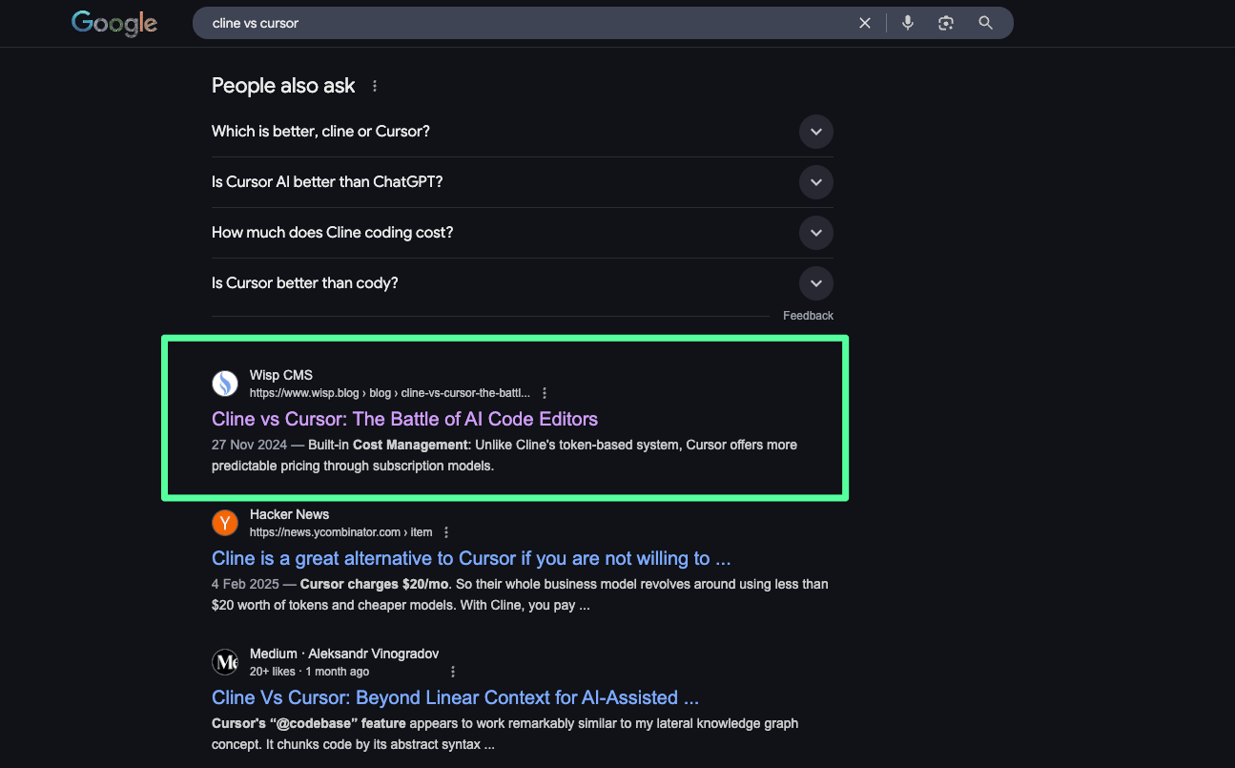Expand "How much does Cline coding cost?" chevron
Screen dimensions: 1235x768
pos(816,233)
